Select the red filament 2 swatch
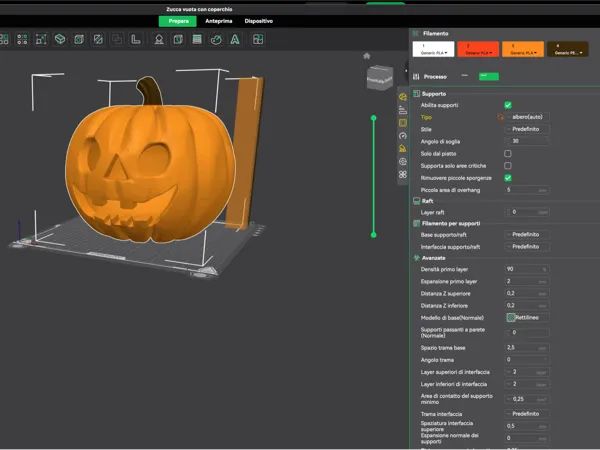Viewport: 600px width, 450px height. coord(478,49)
